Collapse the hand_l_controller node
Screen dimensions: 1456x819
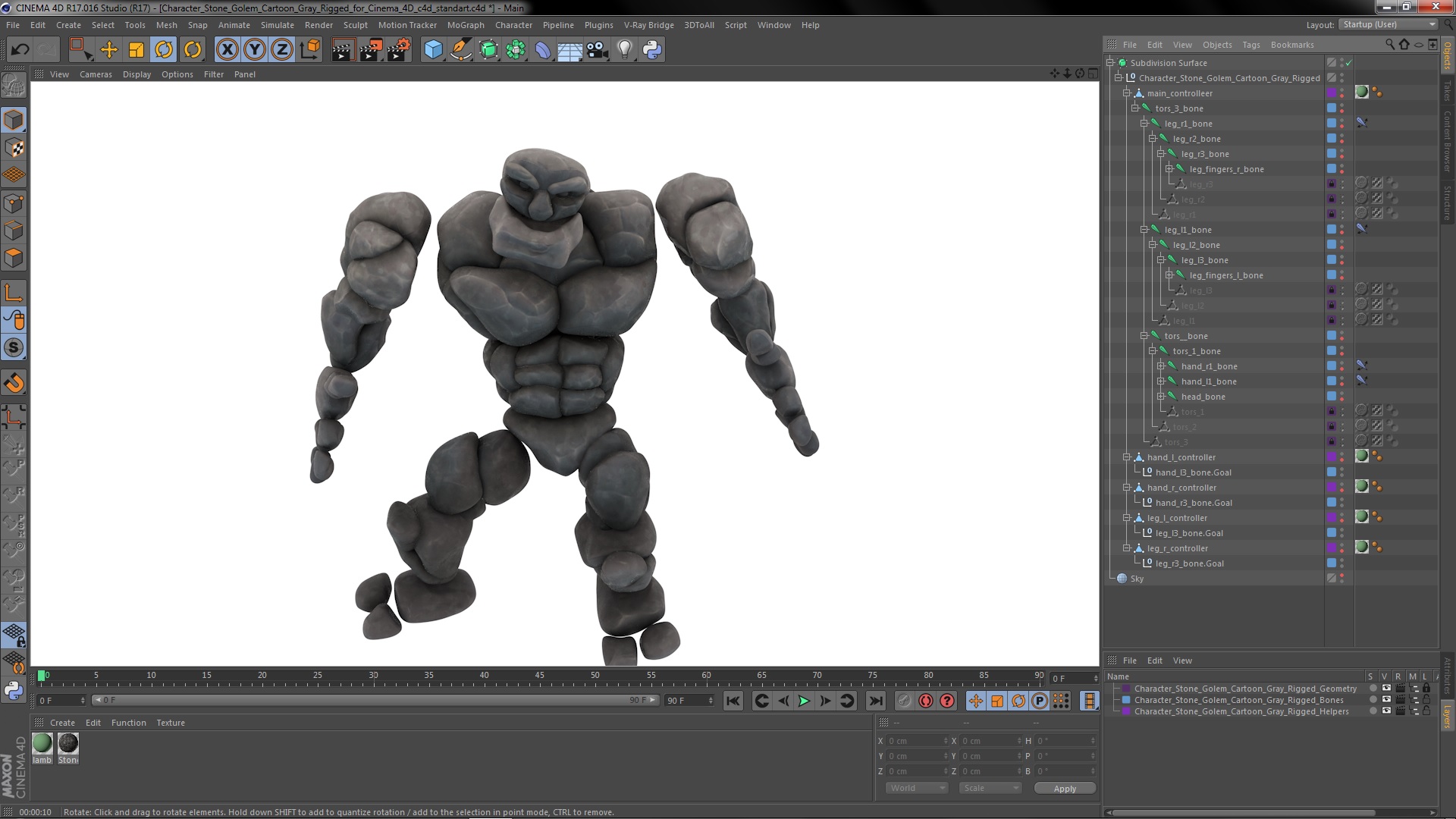pyautogui.click(x=1126, y=457)
